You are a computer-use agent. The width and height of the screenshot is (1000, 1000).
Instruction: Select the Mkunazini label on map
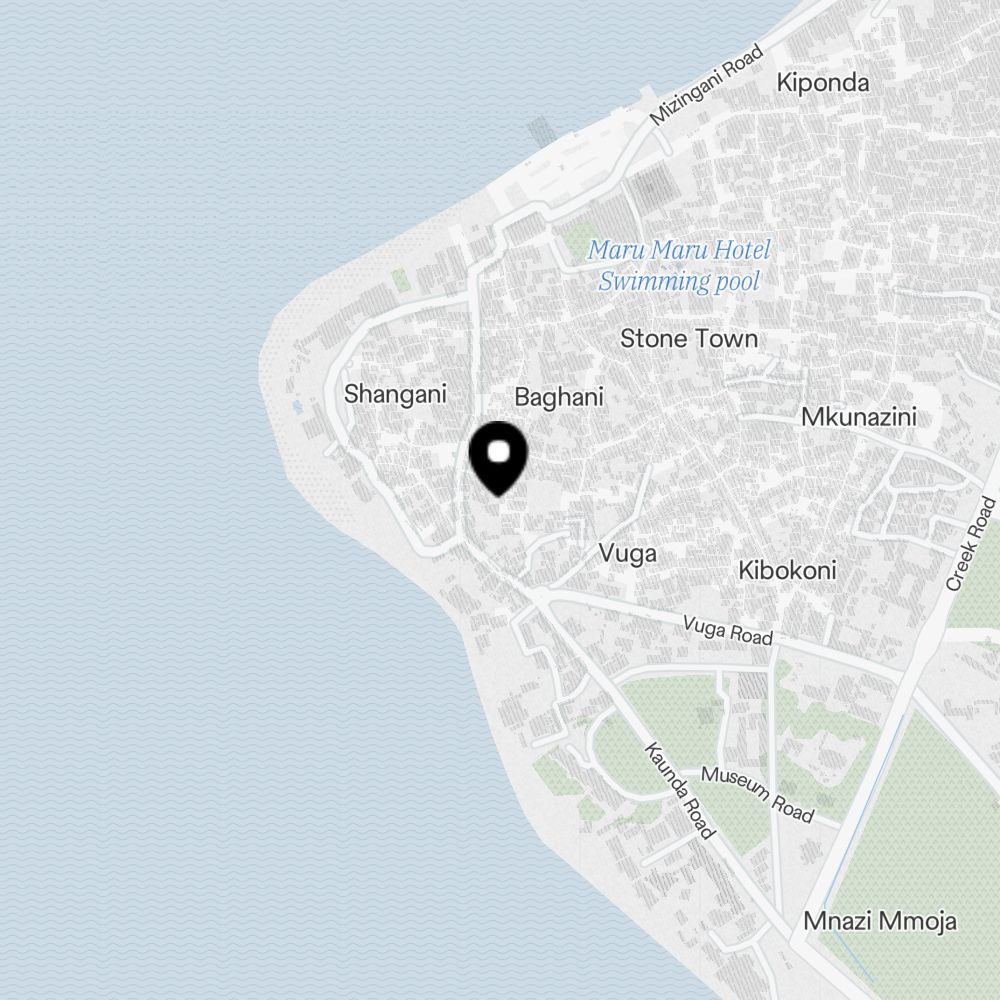(x=858, y=416)
